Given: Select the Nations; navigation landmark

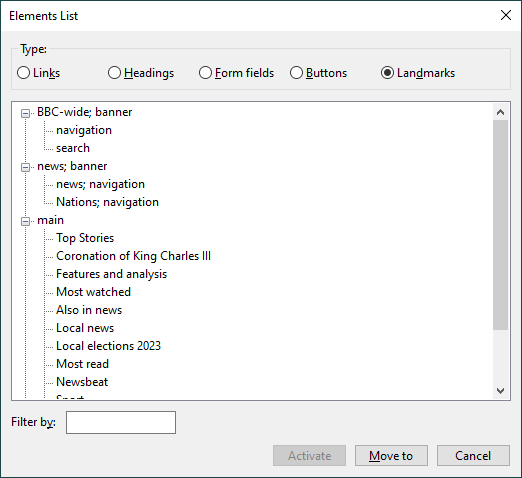Looking at the screenshot, I should point(107,202).
